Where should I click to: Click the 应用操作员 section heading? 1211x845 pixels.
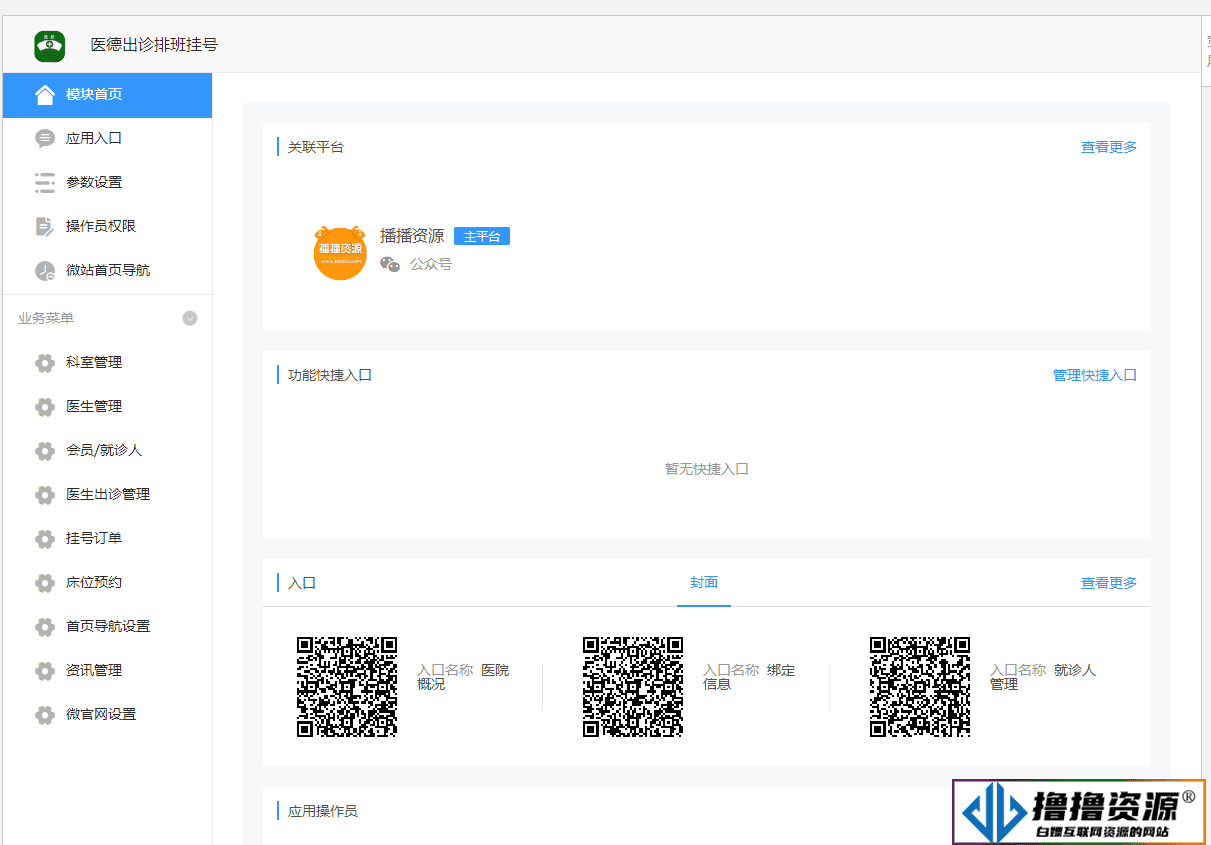point(323,811)
